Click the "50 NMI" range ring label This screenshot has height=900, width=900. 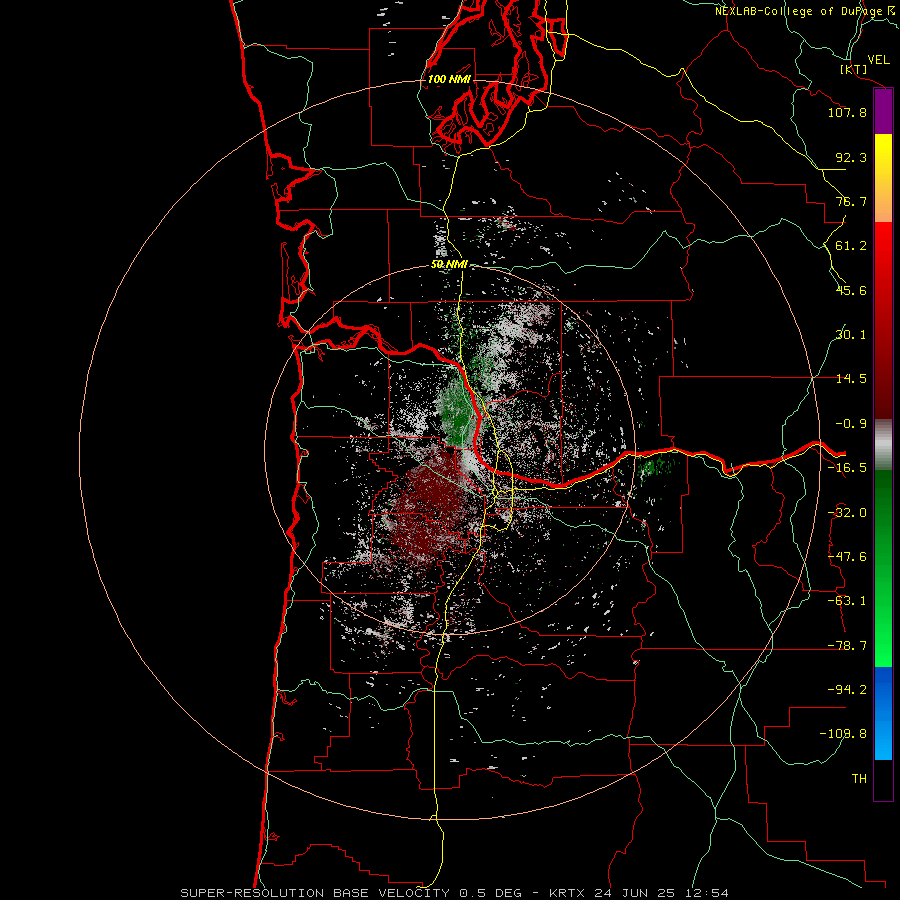click(449, 265)
